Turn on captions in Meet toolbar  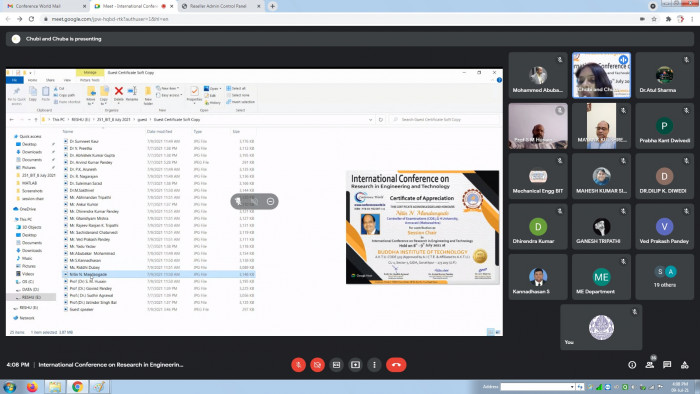pyautogui.click(x=337, y=365)
